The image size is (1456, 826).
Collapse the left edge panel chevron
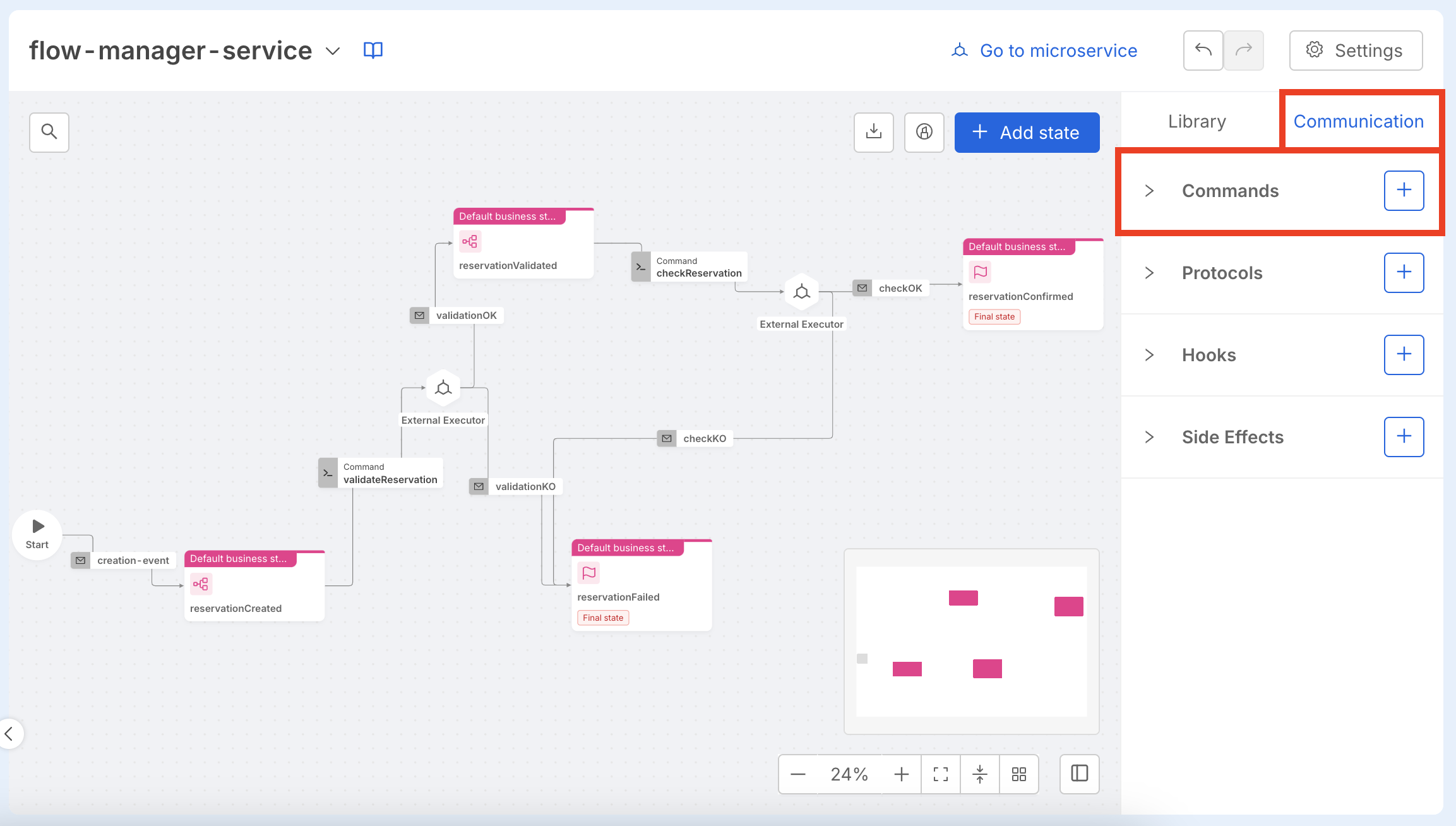pyautogui.click(x=11, y=734)
